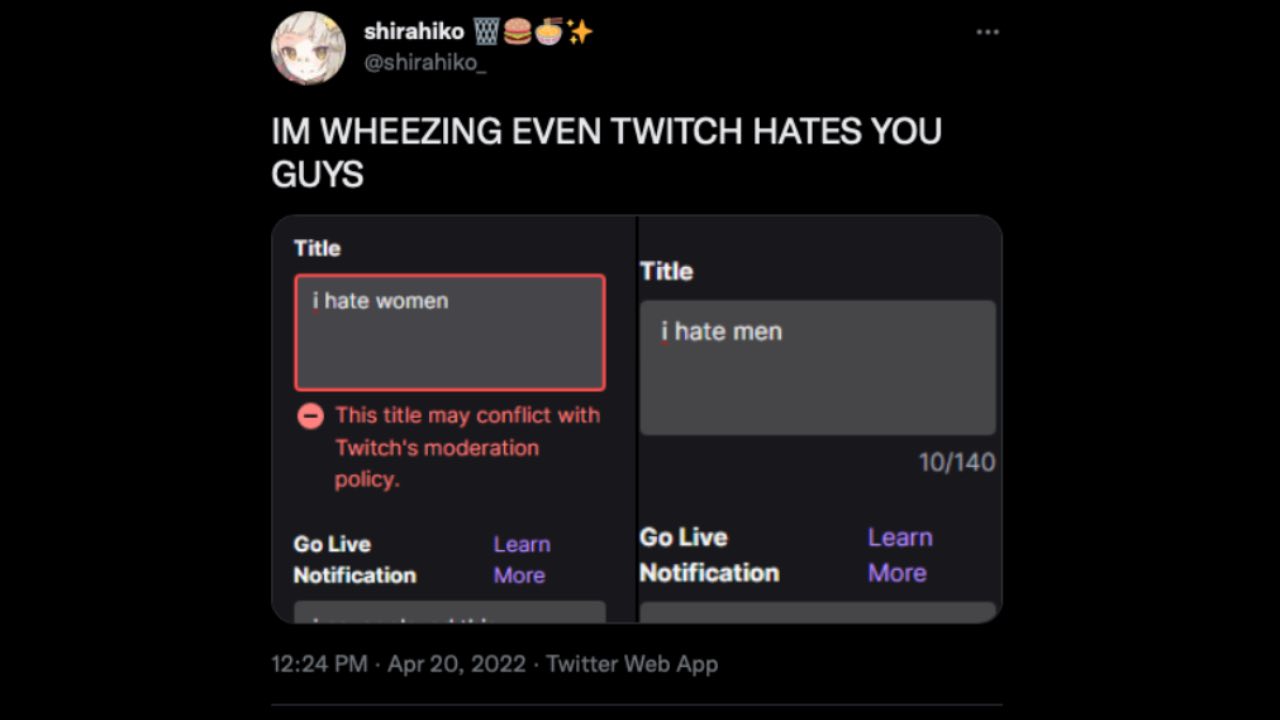The image size is (1280, 720).
Task: Click the right screenshot's Go Live Notification label
Action: 709,555
